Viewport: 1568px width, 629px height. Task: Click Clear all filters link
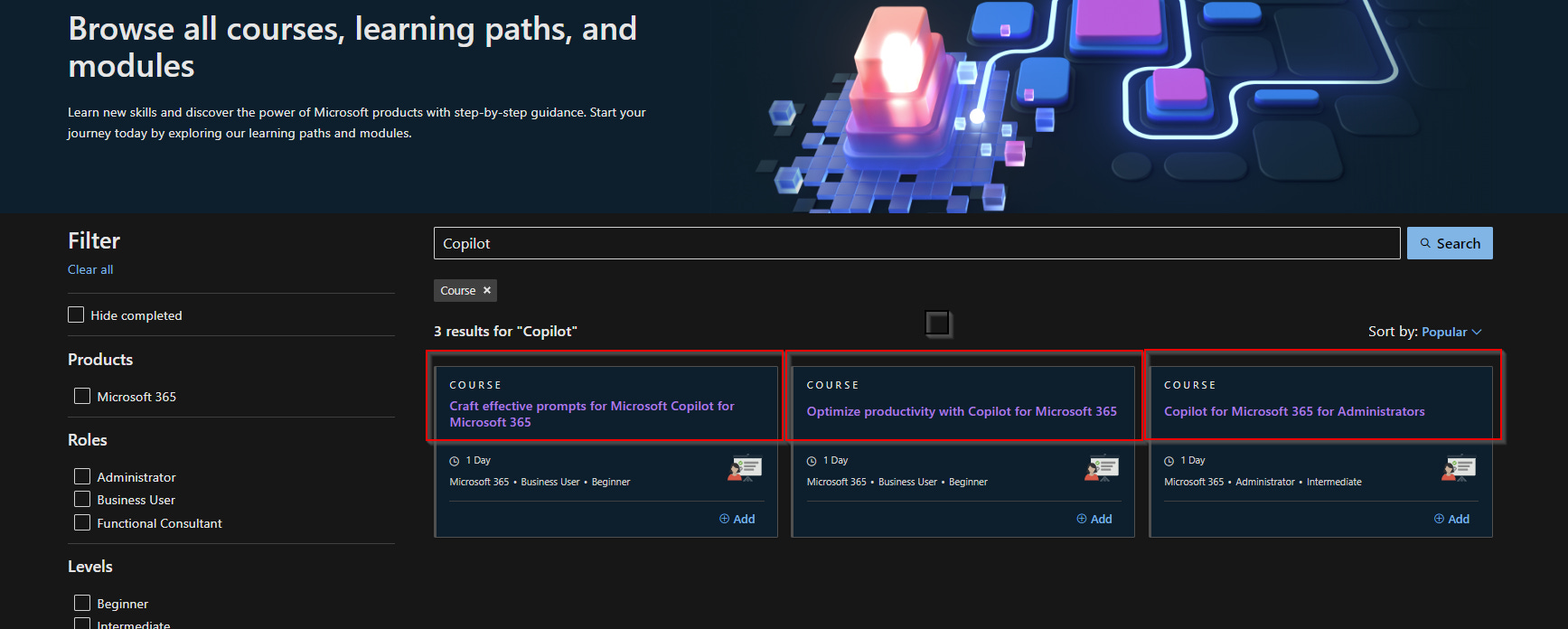90,269
